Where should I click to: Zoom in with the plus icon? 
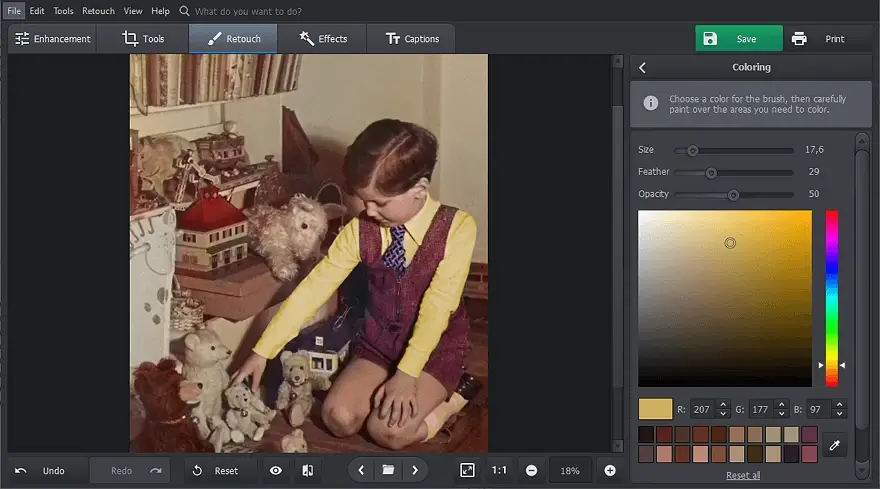[x=610, y=470]
